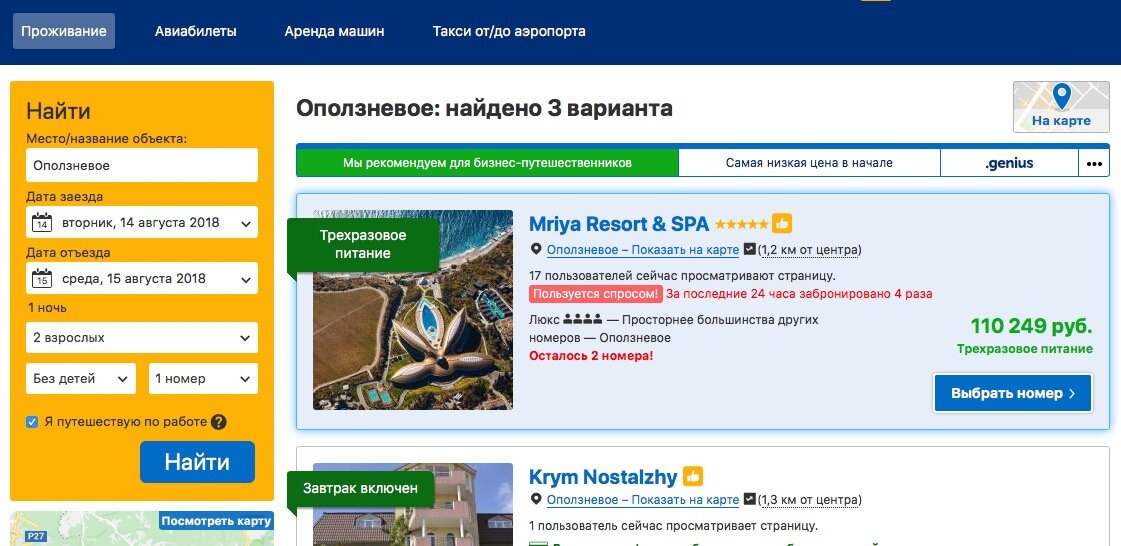Click Посмотреть карту on the map
The height and width of the screenshot is (546, 1121).
[216, 521]
